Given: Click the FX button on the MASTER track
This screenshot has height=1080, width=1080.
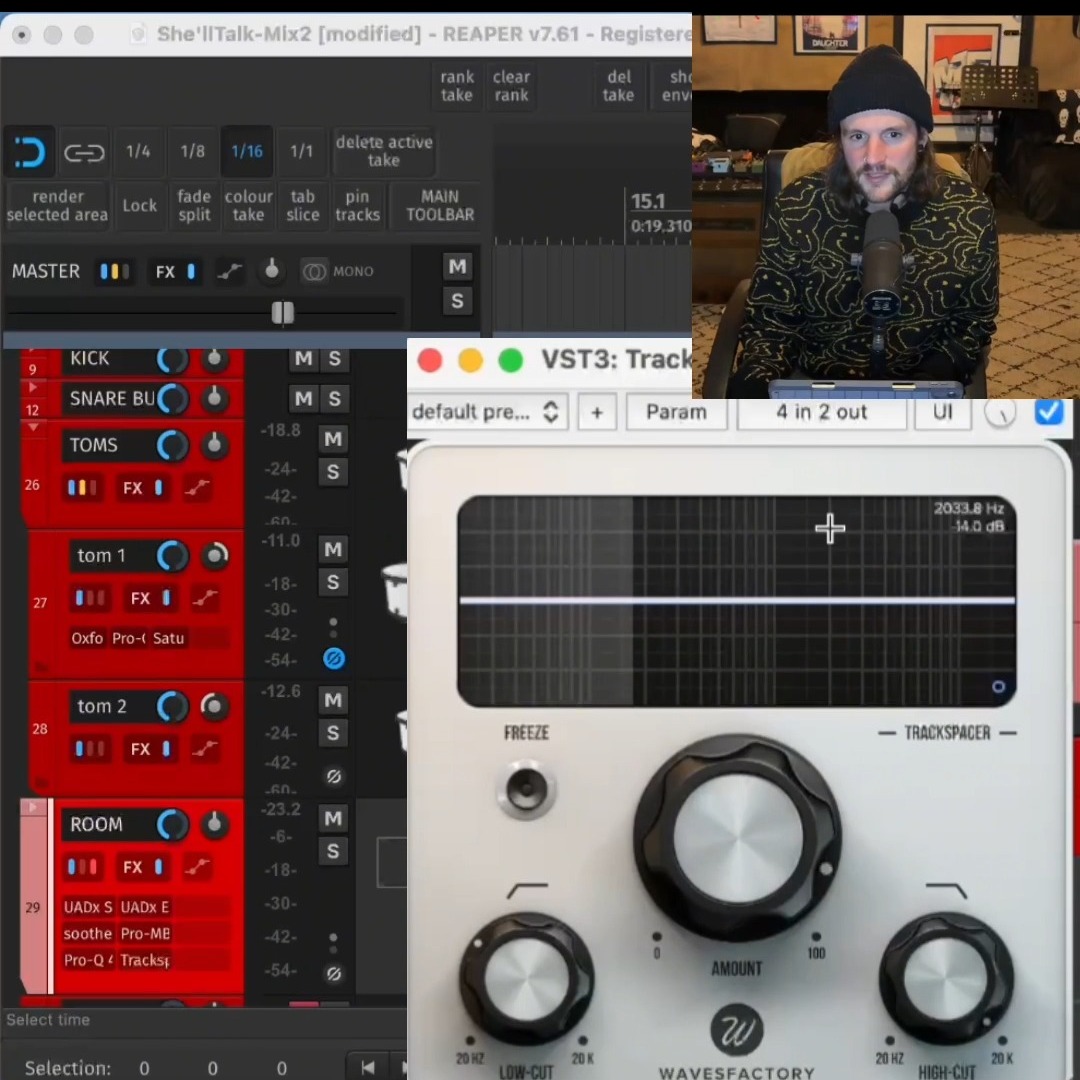Looking at the screenshot, I should coord(165,271).
